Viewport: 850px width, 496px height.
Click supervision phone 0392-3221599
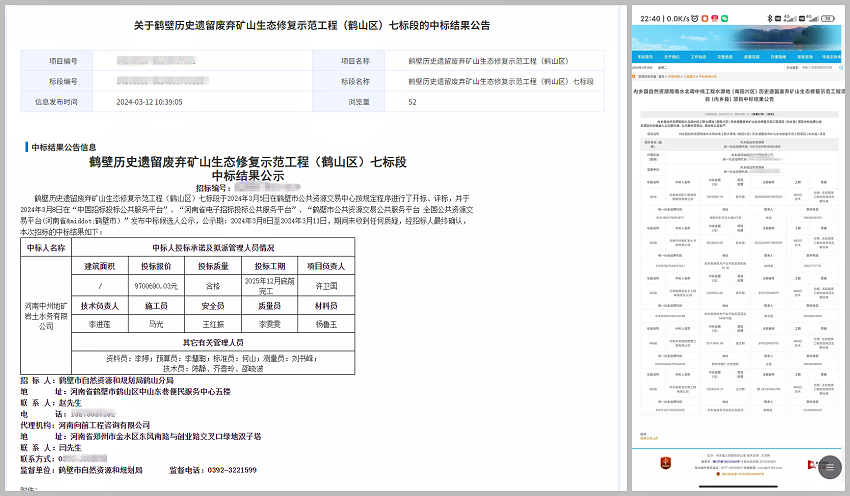232,470
